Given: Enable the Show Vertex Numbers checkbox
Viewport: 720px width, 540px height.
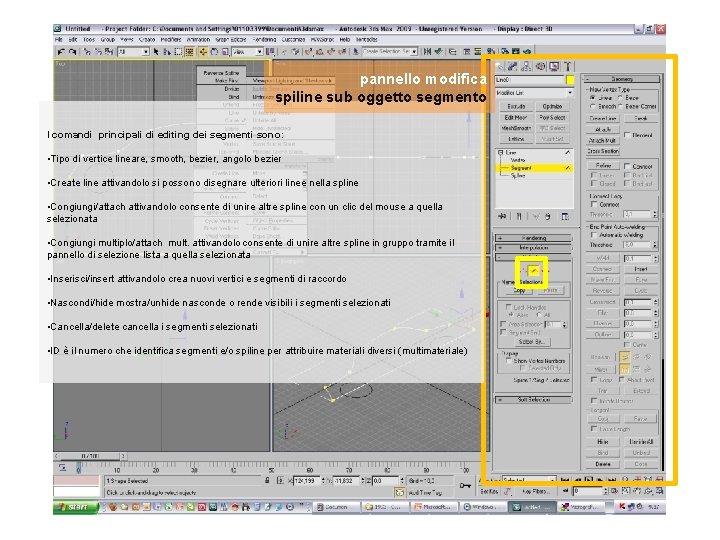Looking at the screenshot, I should pyautogui.click(x=508, y=361).
